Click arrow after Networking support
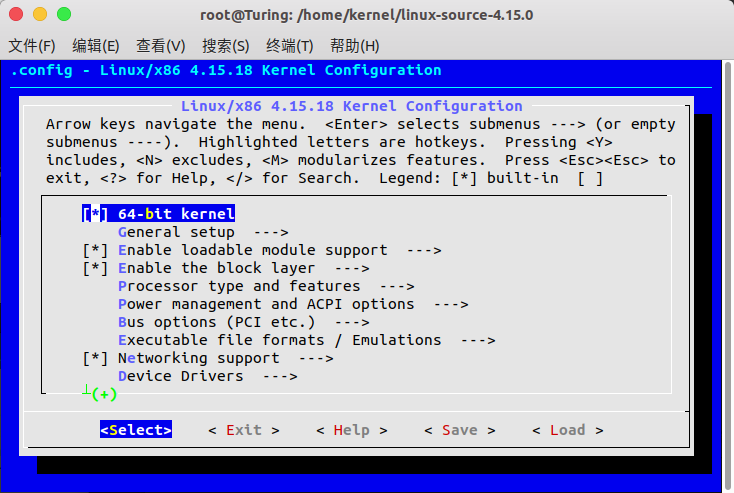Image resolution: width=734 pixels, height=493 pixels. point(316,358)
